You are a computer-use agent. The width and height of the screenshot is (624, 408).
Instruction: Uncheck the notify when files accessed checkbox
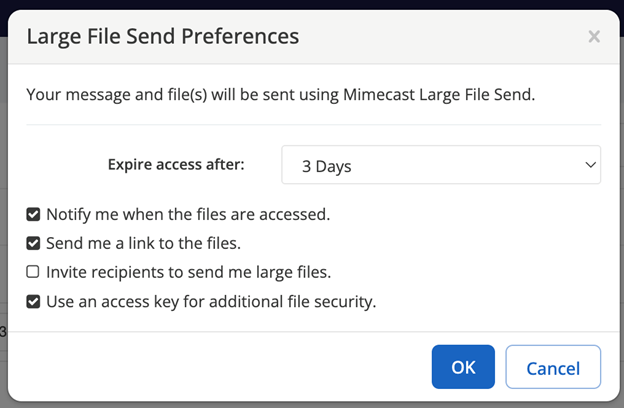pos(33,214)
